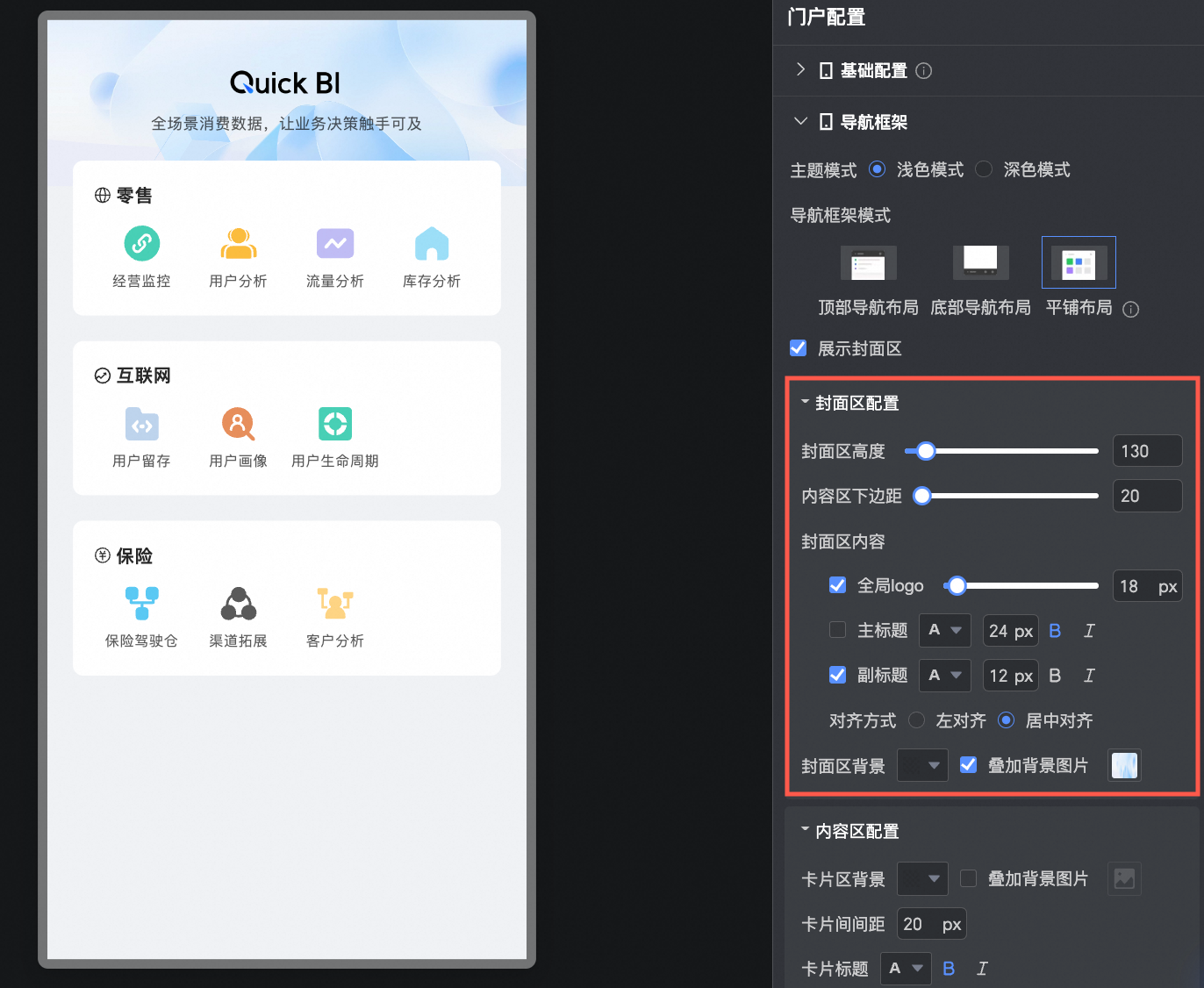Select 浅色模式 theme radio
Image resolution: width=1204 pixels, height=988 pixels.
877,169
